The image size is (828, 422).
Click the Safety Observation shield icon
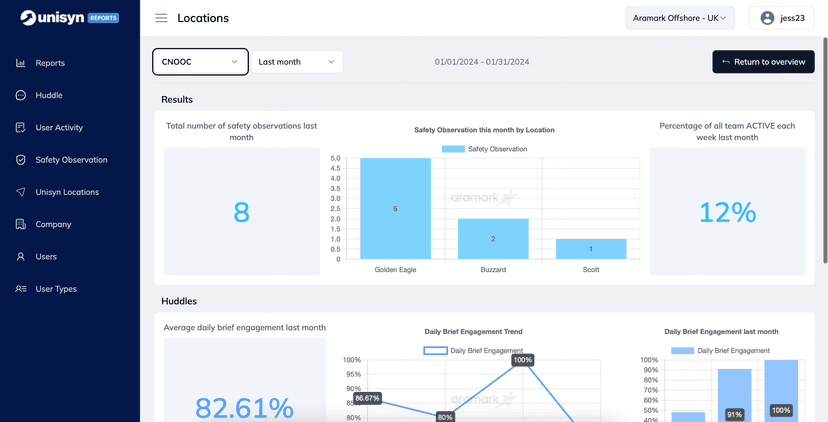21,160
